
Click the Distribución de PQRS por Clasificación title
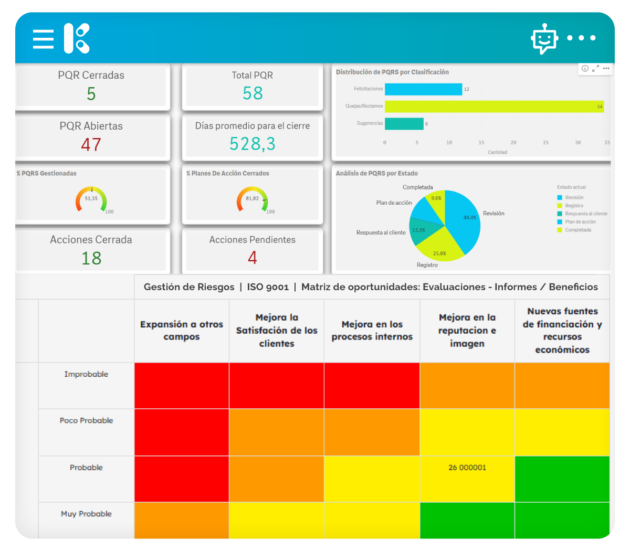[x=392, y=72]
